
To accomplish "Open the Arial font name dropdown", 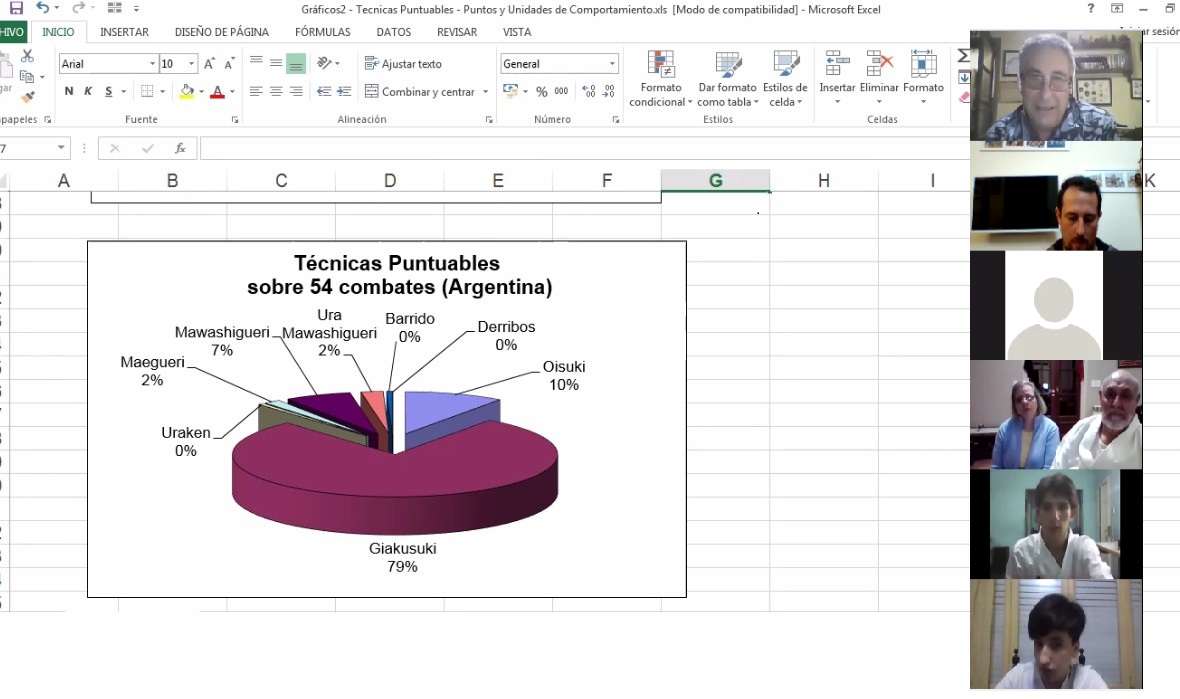I will tap(153, 64).
